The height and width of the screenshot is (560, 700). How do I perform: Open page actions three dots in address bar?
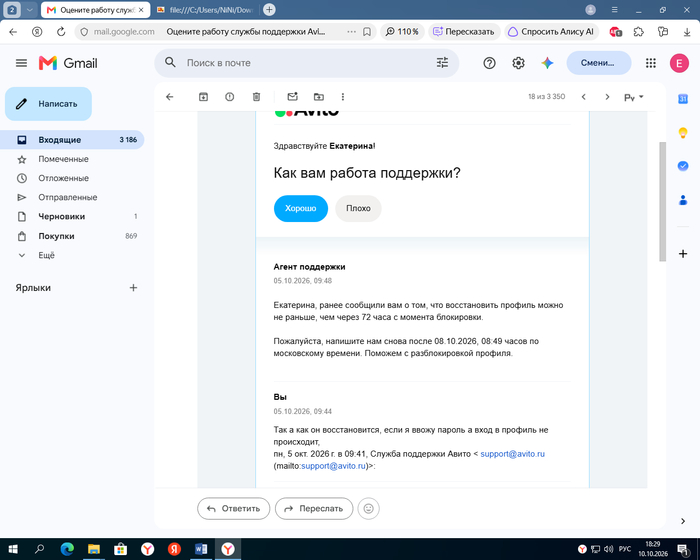[x=351, y=32]
